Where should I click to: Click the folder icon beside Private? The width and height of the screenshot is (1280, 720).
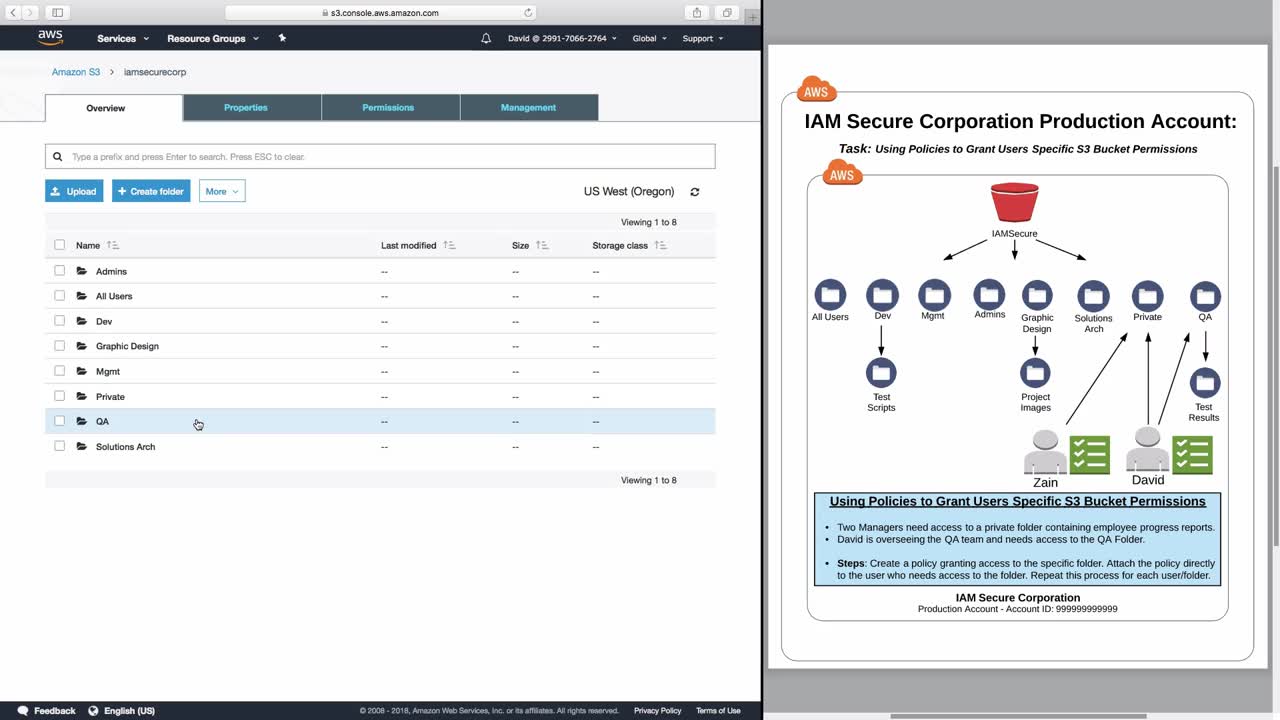[82, 396]
